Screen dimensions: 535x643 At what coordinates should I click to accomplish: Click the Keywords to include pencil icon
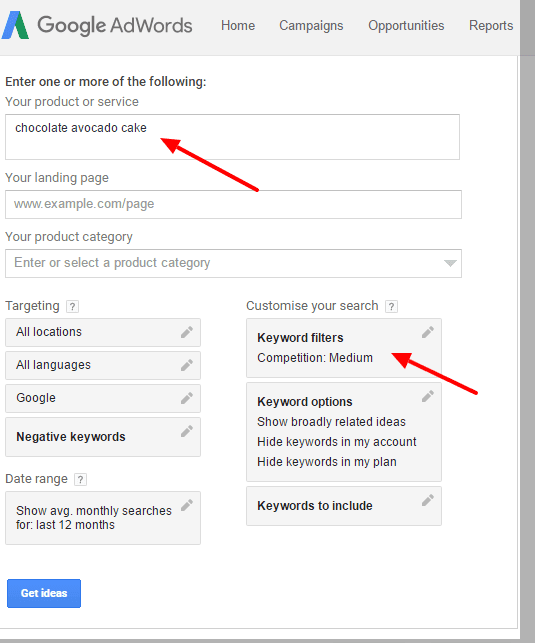[x=428, y=500]
